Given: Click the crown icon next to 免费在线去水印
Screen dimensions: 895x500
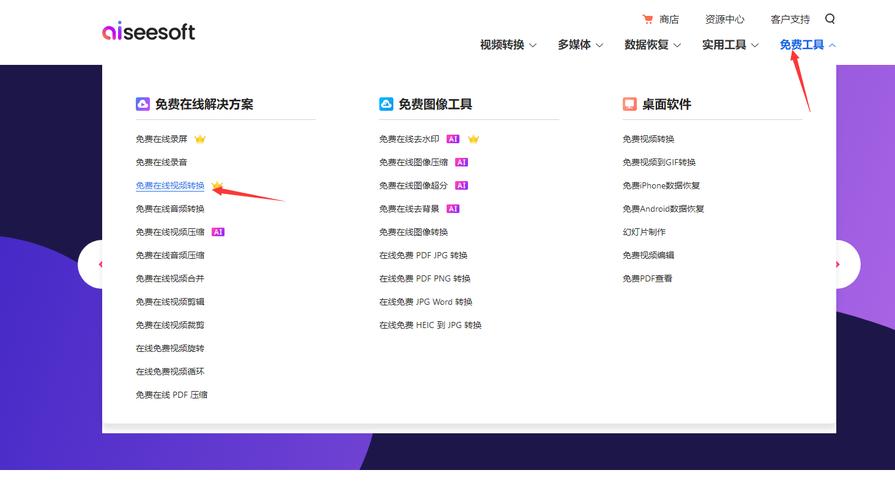Looking at the screenshot, I should [x=473, y=139].
